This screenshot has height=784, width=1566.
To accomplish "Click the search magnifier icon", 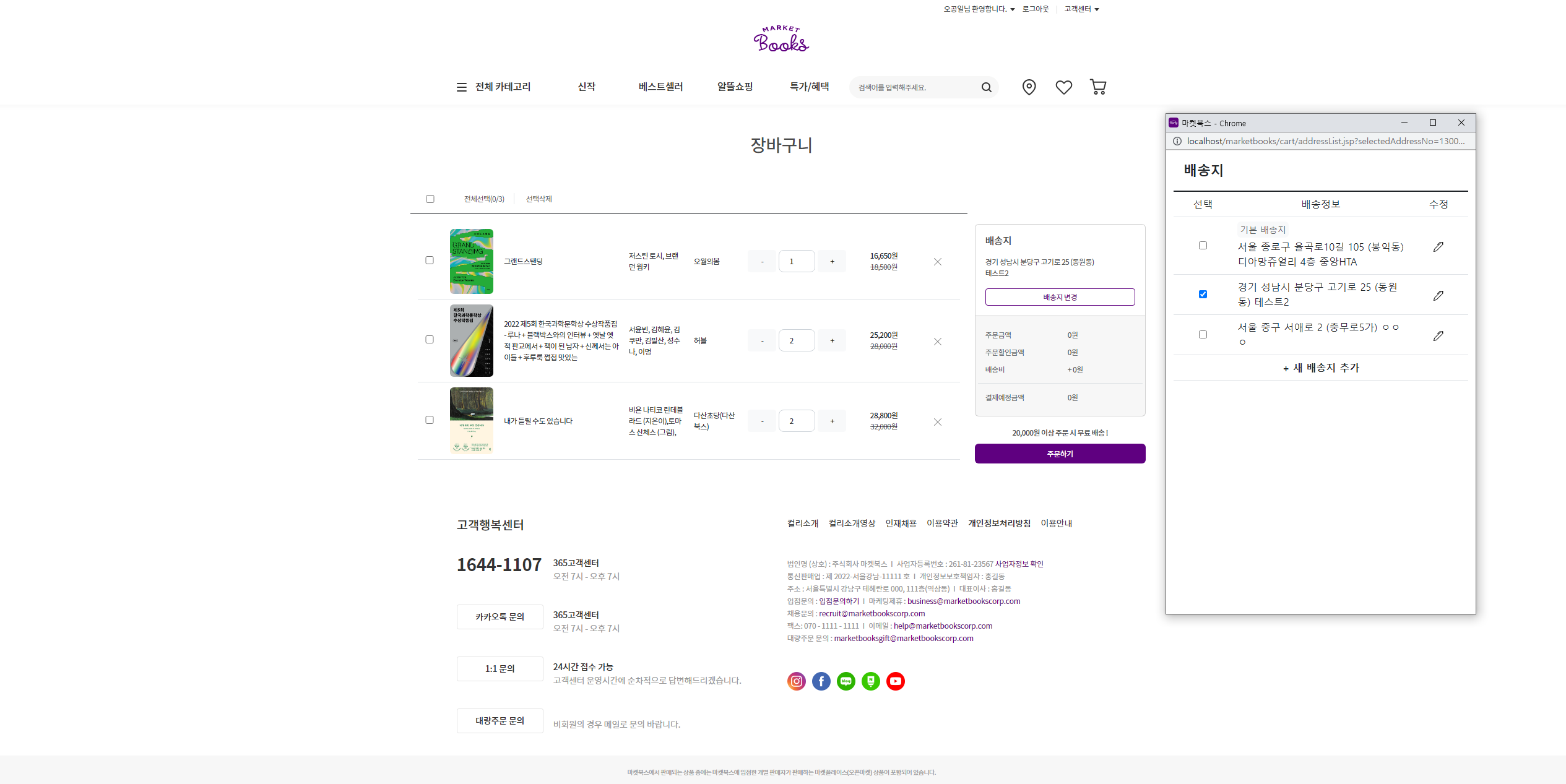I will [986, 87].
